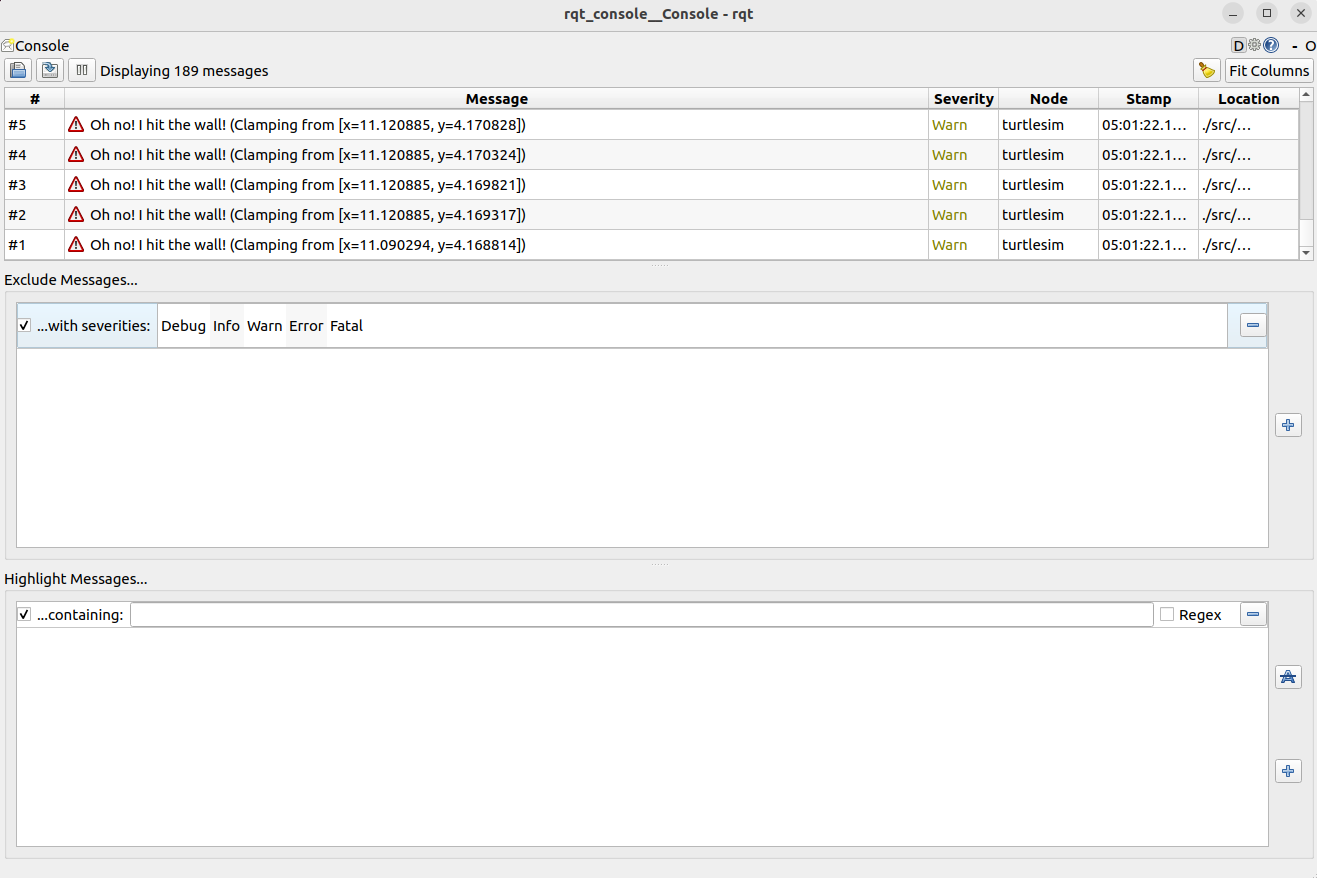
Task: Add a new exclude filter with the plus button
Action: coord(1288,425)
